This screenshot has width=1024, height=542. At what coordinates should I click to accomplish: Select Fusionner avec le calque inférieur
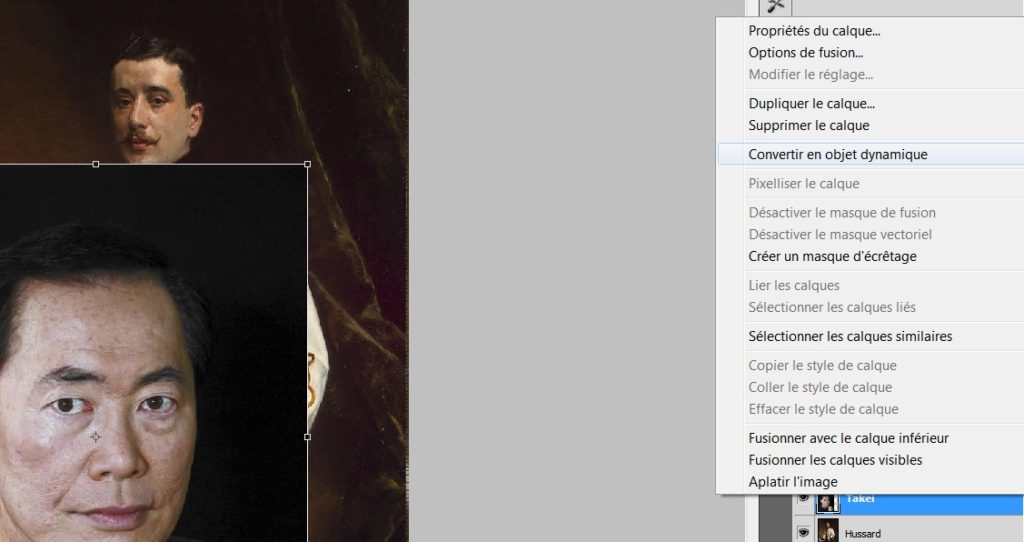[848, 438]
